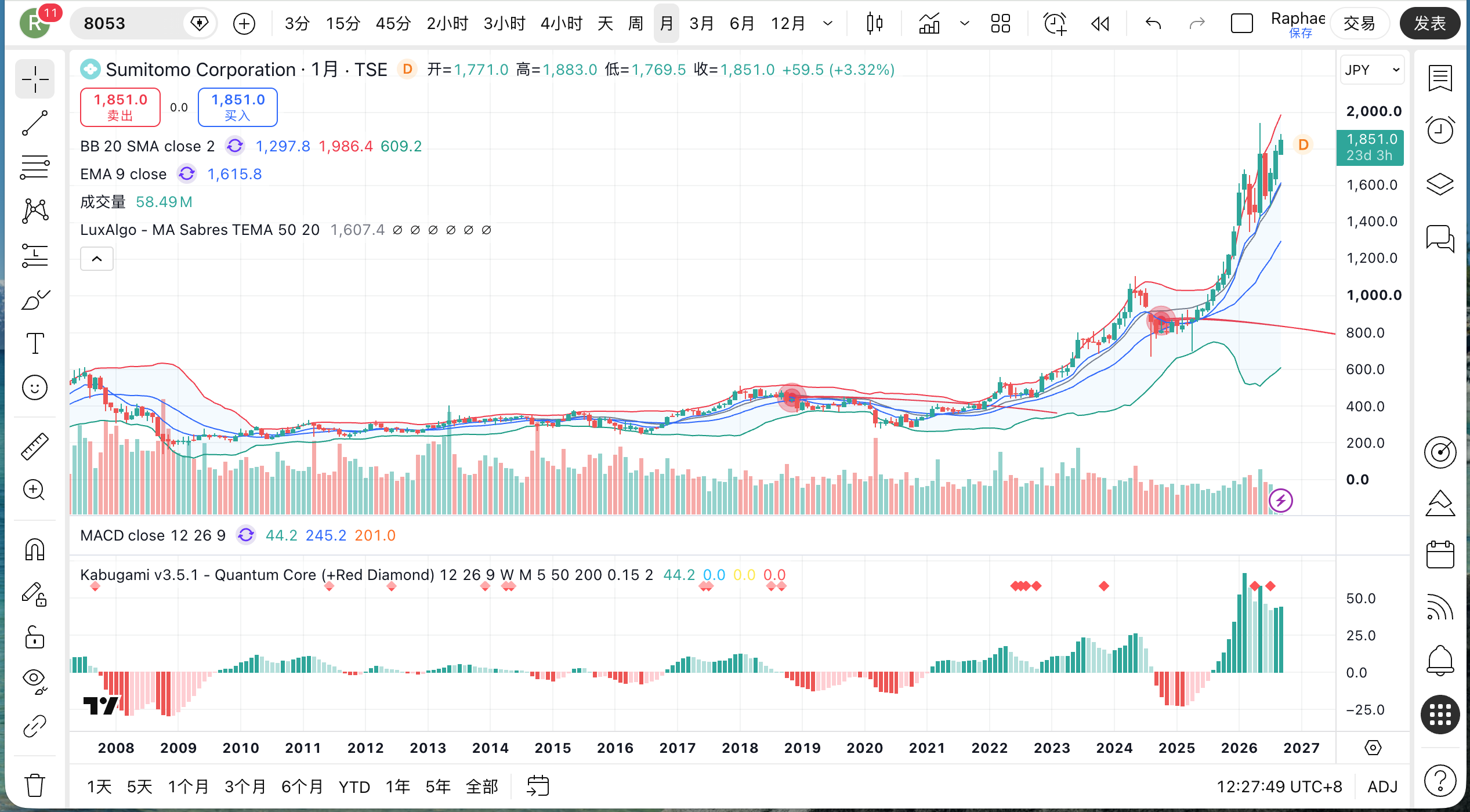Screen dimensions: 1470x812
Task: Click the 发表 publish button
Action: click(1429, 24)
